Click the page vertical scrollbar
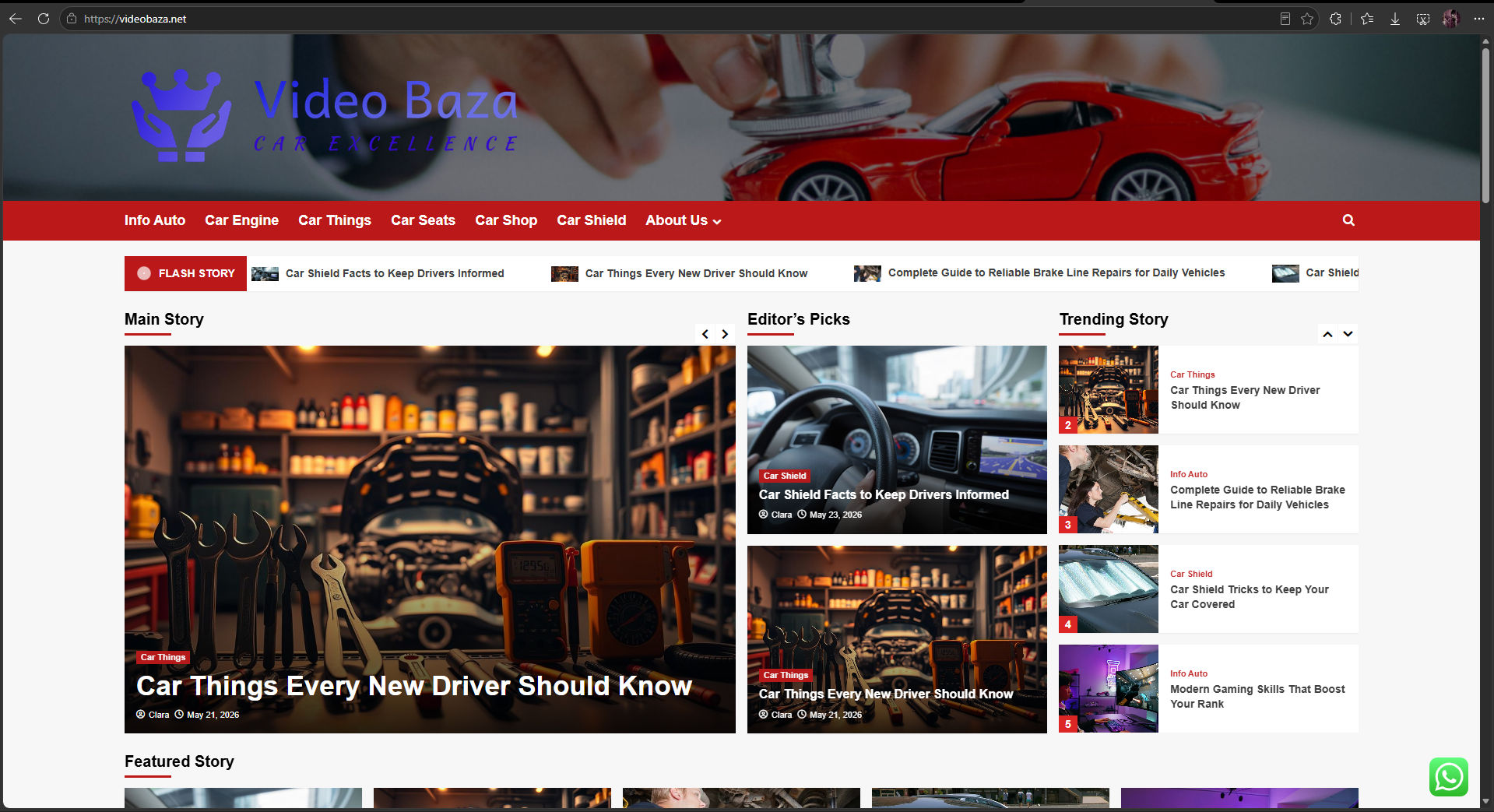 [1486, 125]
